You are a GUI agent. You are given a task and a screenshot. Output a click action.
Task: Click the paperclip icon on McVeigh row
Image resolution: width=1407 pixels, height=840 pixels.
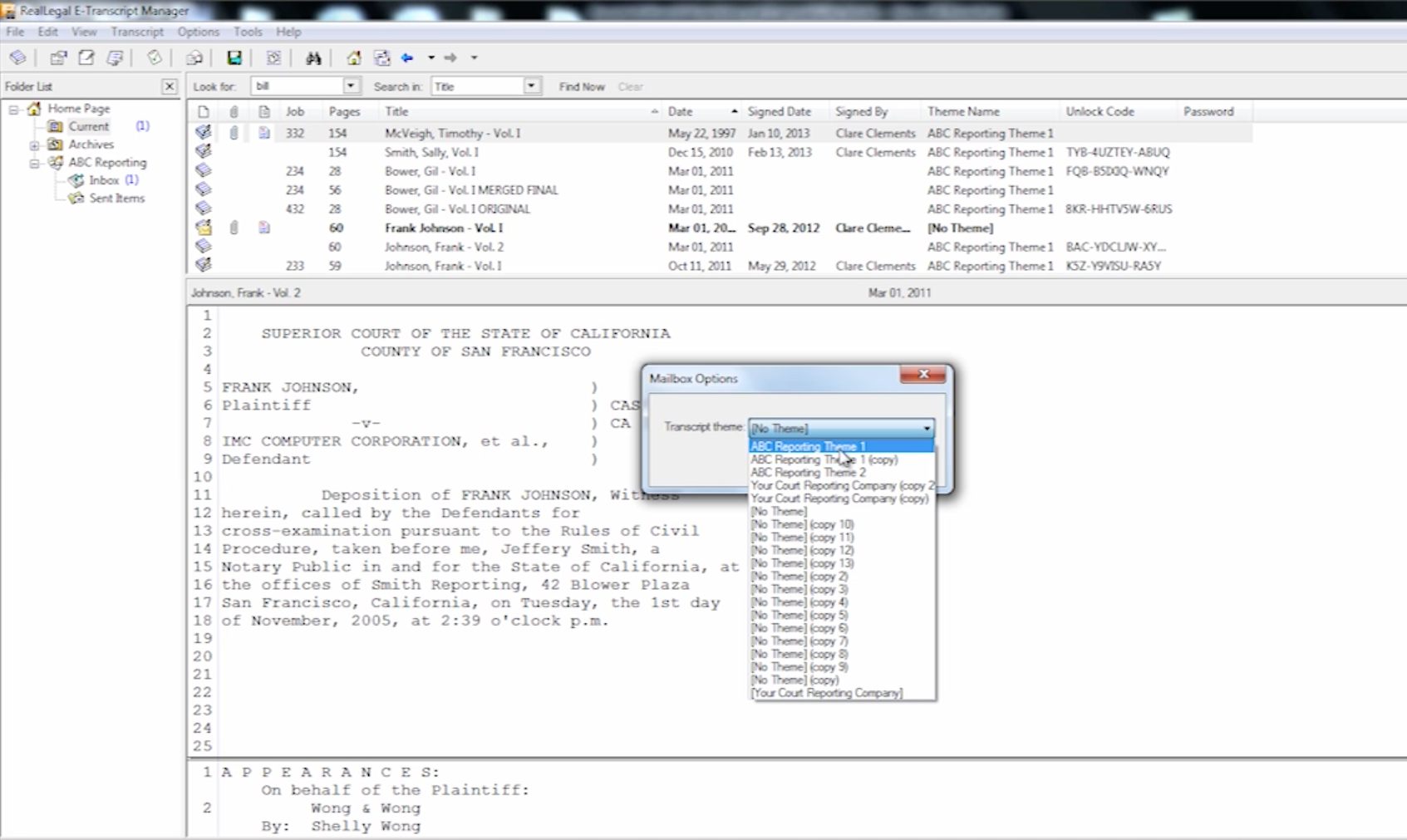coord(234,133)
